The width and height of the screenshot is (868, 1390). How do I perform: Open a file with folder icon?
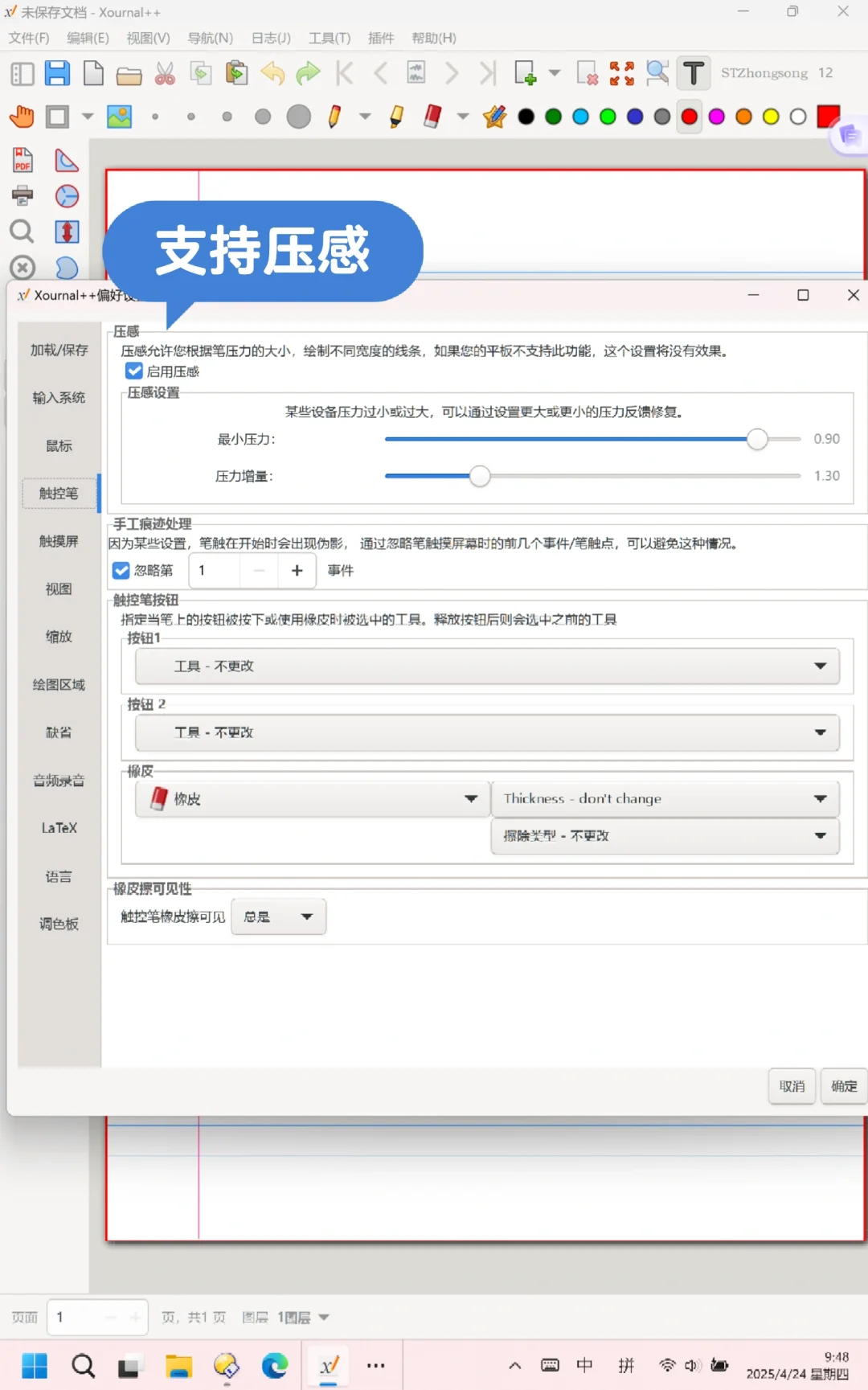point(129,76)
